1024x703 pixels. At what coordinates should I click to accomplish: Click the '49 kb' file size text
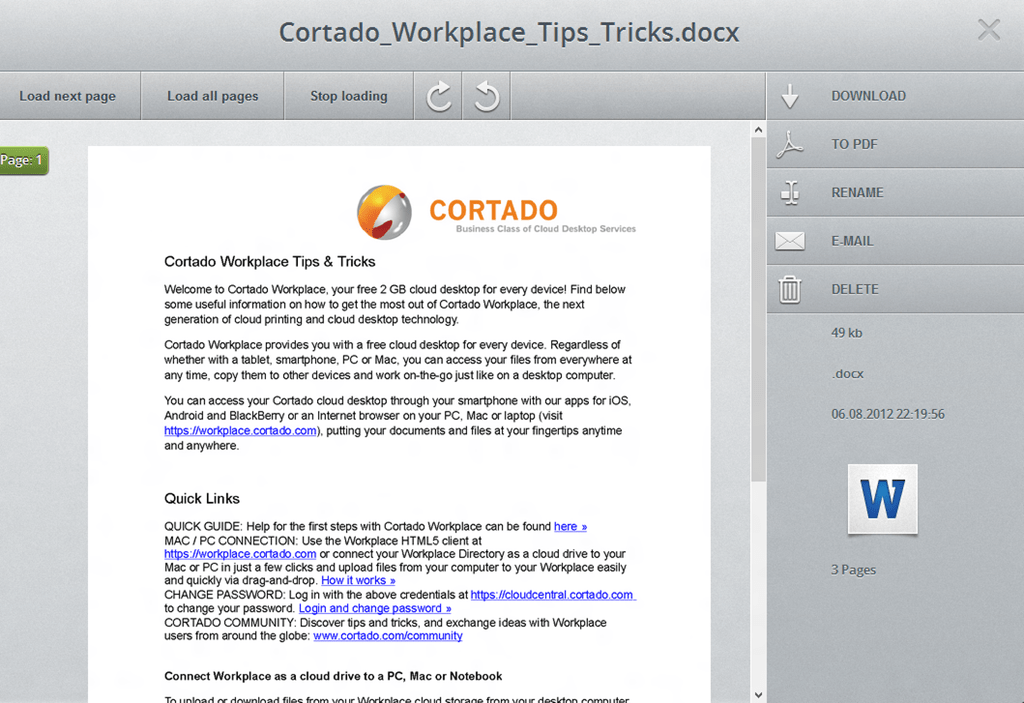846,333
